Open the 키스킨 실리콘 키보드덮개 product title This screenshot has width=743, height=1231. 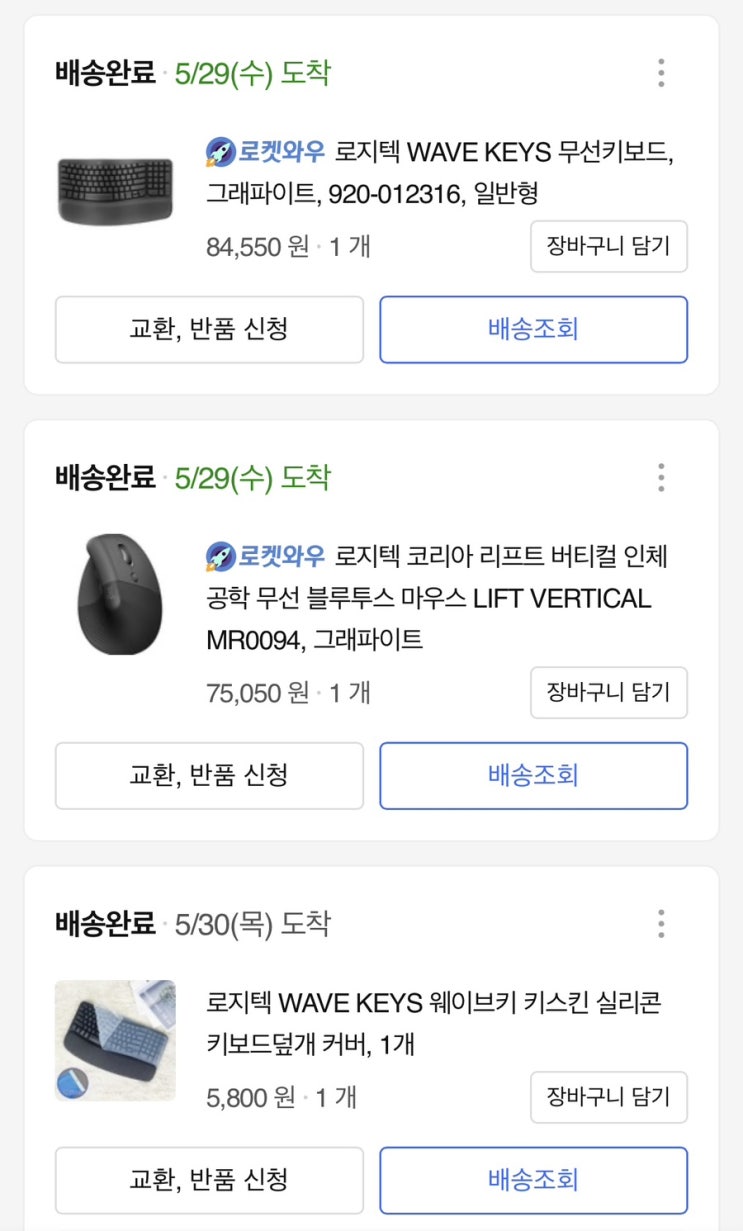(434, 1023)
